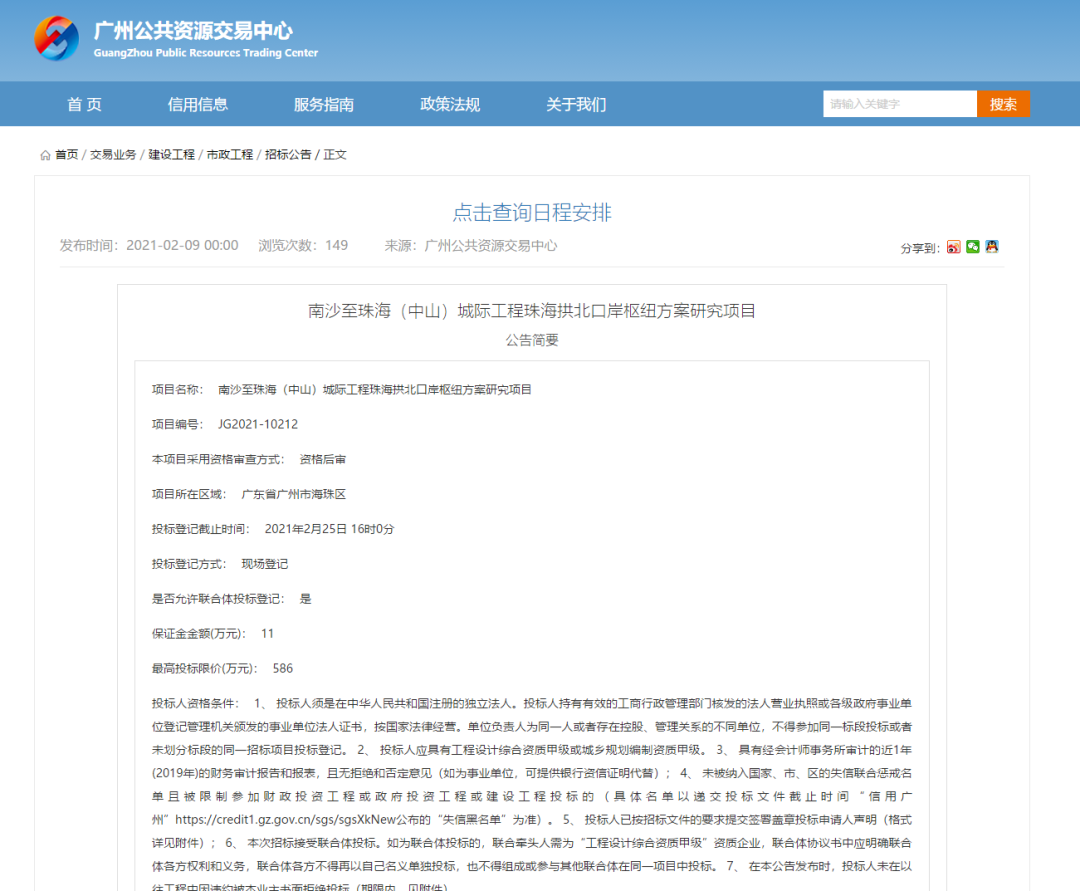The height and width of the screenshot is (891, 1080).
Task: Open the 点击查询日程安排 link
Action: pos(532,212)
